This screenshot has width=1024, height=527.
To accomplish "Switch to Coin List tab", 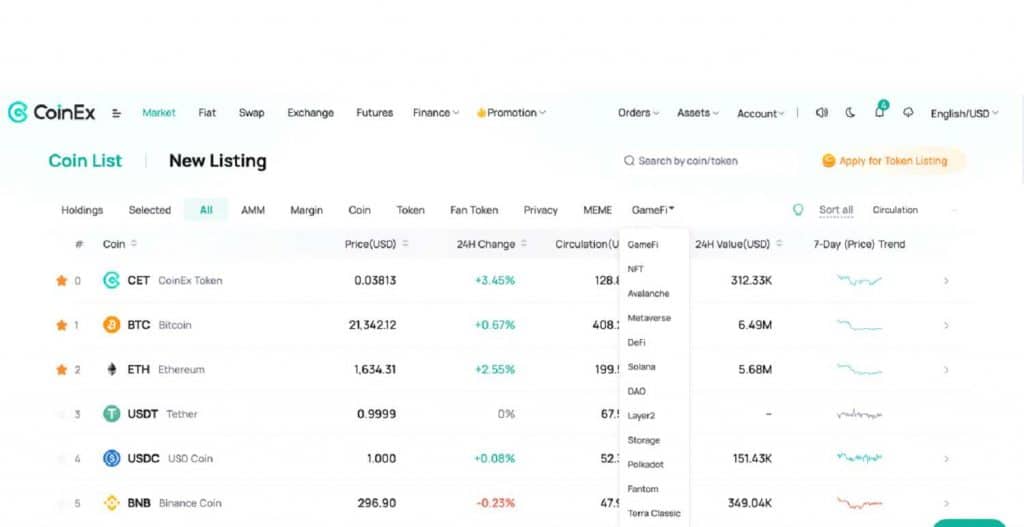I will click(x=85, y=161).
